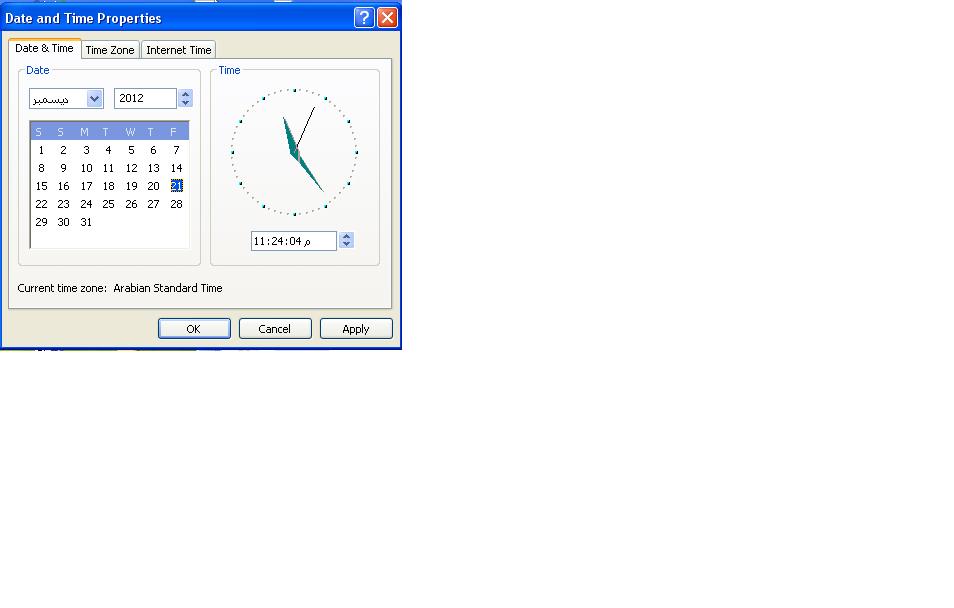The width and height of the screenshot is (954, 608).
Task: Decrease time using the down spinner
Action: [x=346, y=245]
